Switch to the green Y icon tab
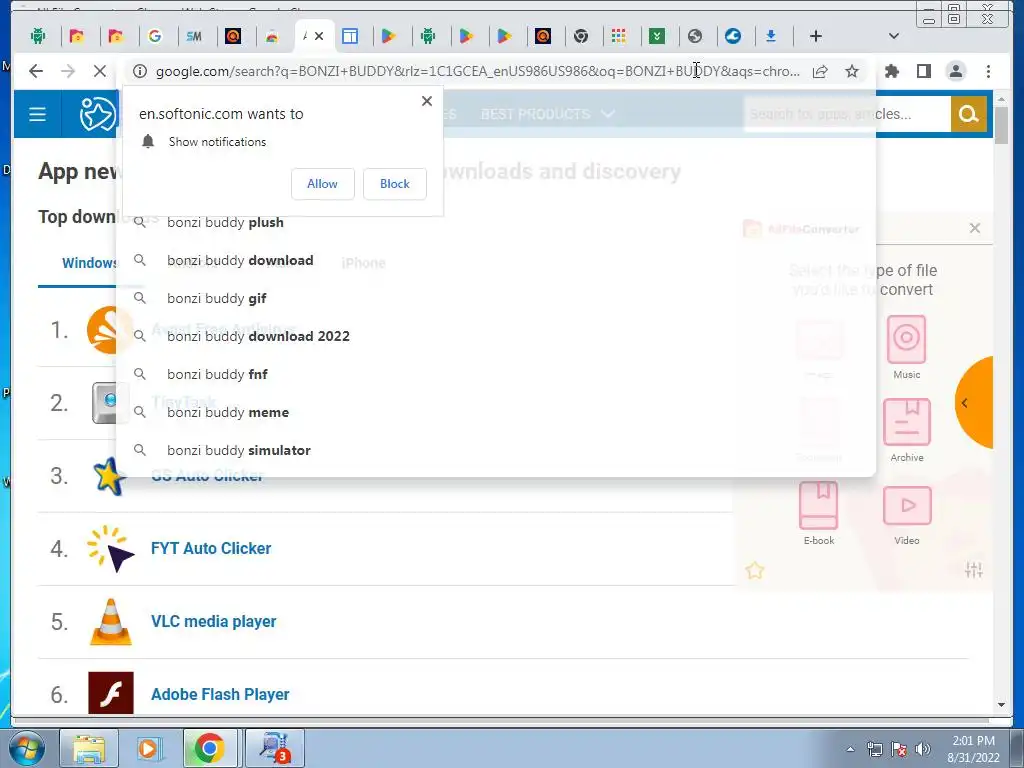 (x=657, y=36)
